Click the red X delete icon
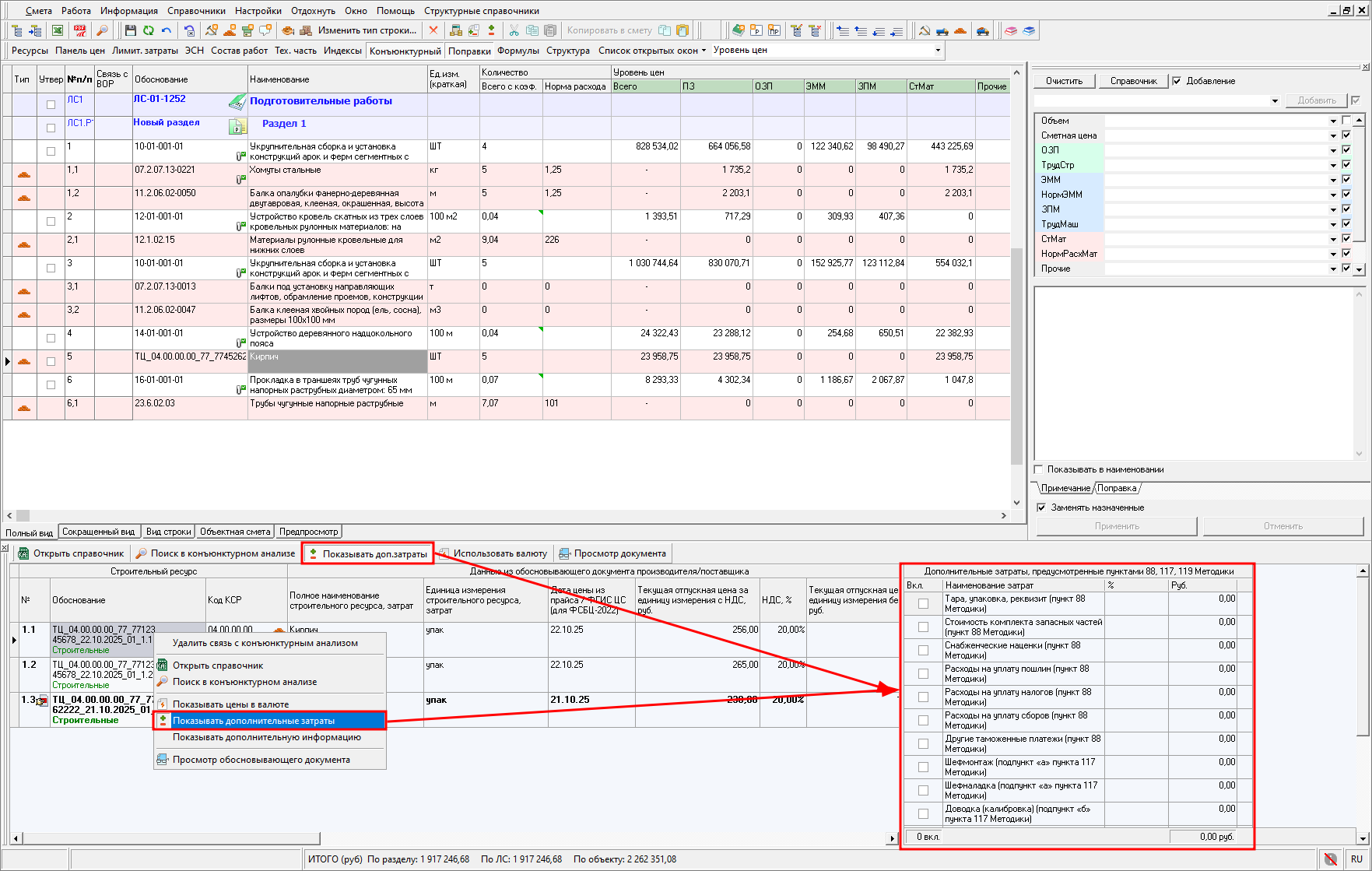The width and height of the screenshot is (1372, 871). pos(433,30)
